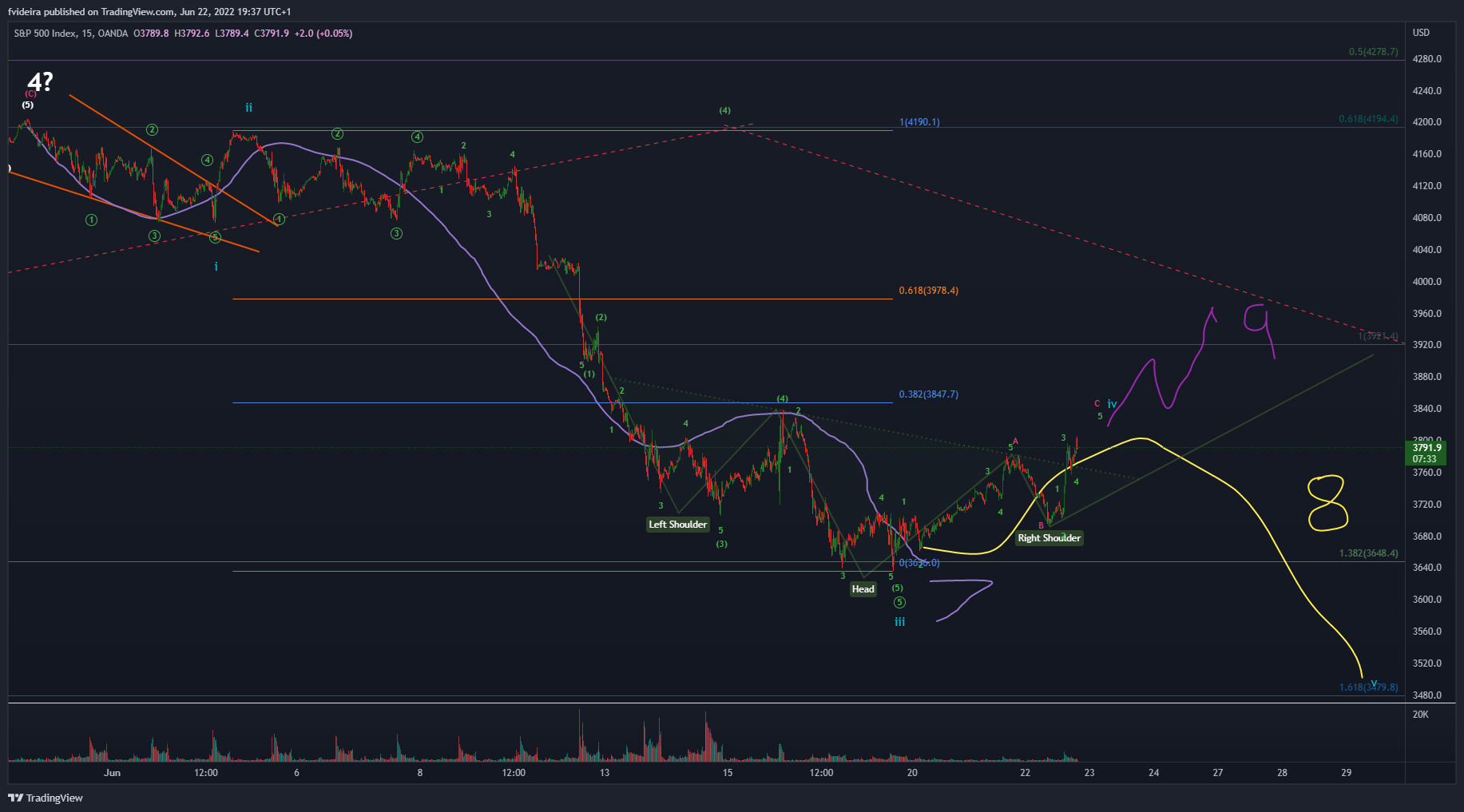Click the 15 date label on the time axis
This screenshot has height=812, width=1464.
pos(728,773)
